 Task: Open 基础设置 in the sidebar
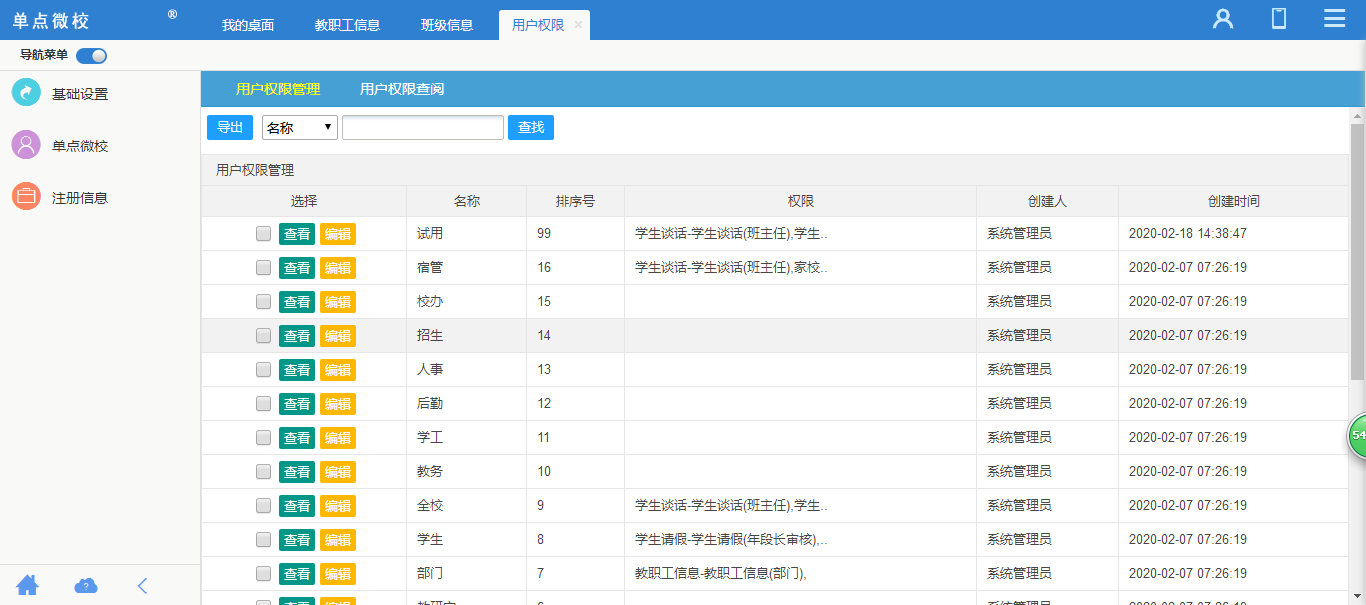tap(80, 94)
